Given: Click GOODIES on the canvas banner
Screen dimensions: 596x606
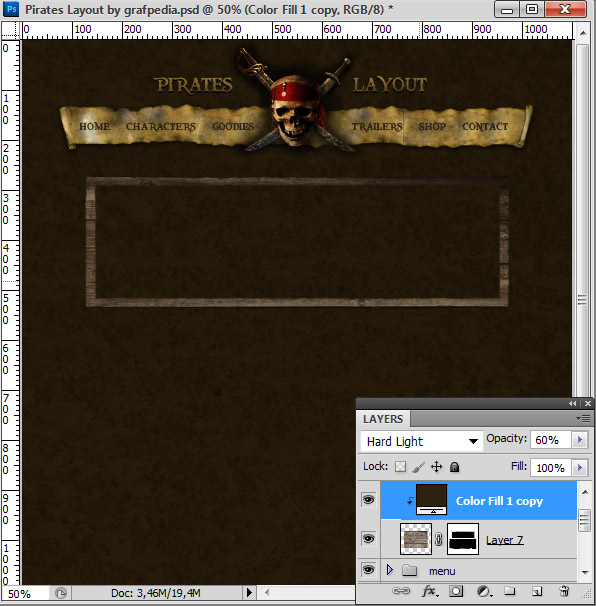Looking at the screenshot, I should tap(233, 126).
